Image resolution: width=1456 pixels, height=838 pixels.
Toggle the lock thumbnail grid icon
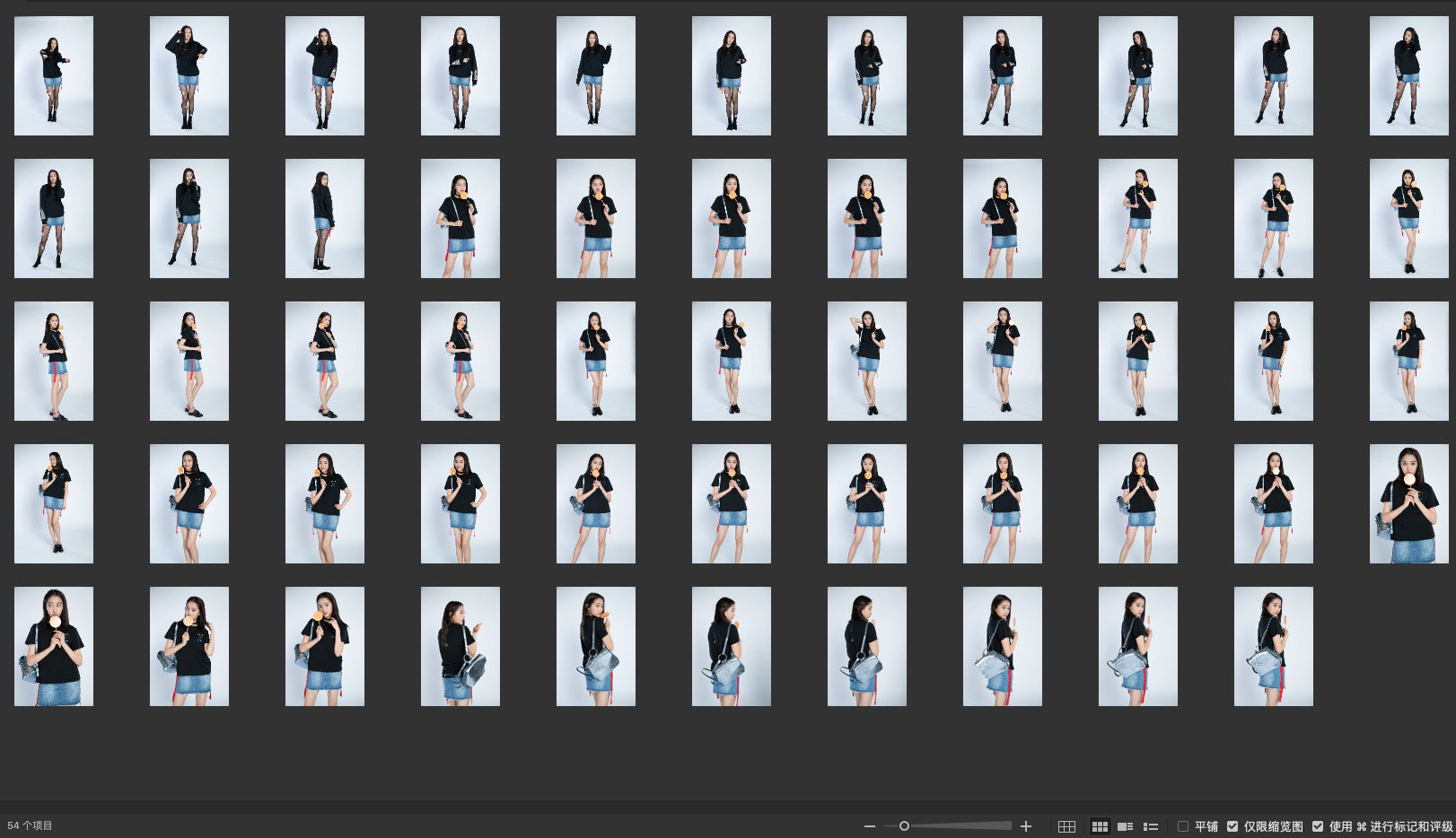[x=1066, y=826]
